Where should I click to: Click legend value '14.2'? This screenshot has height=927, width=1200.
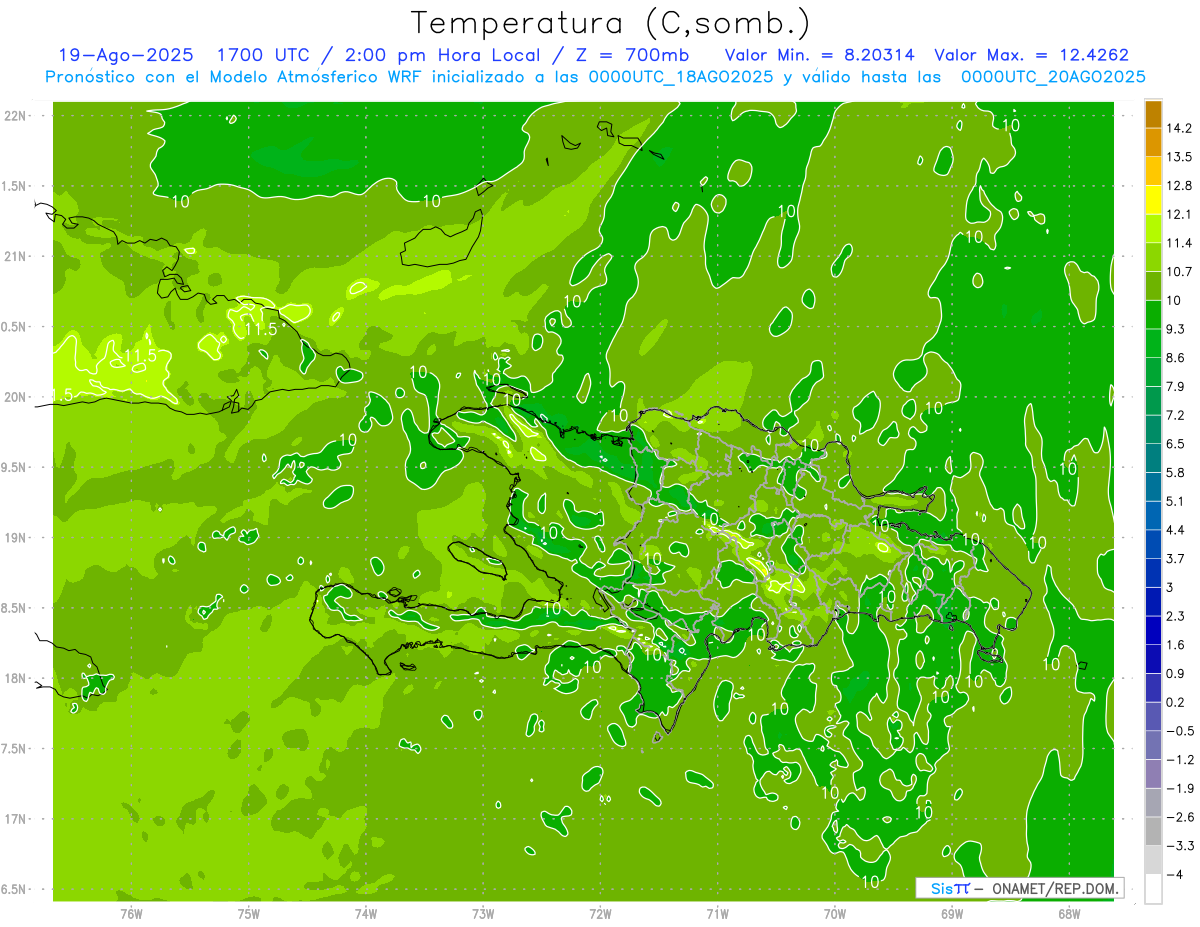click(x=1179, y=128)
